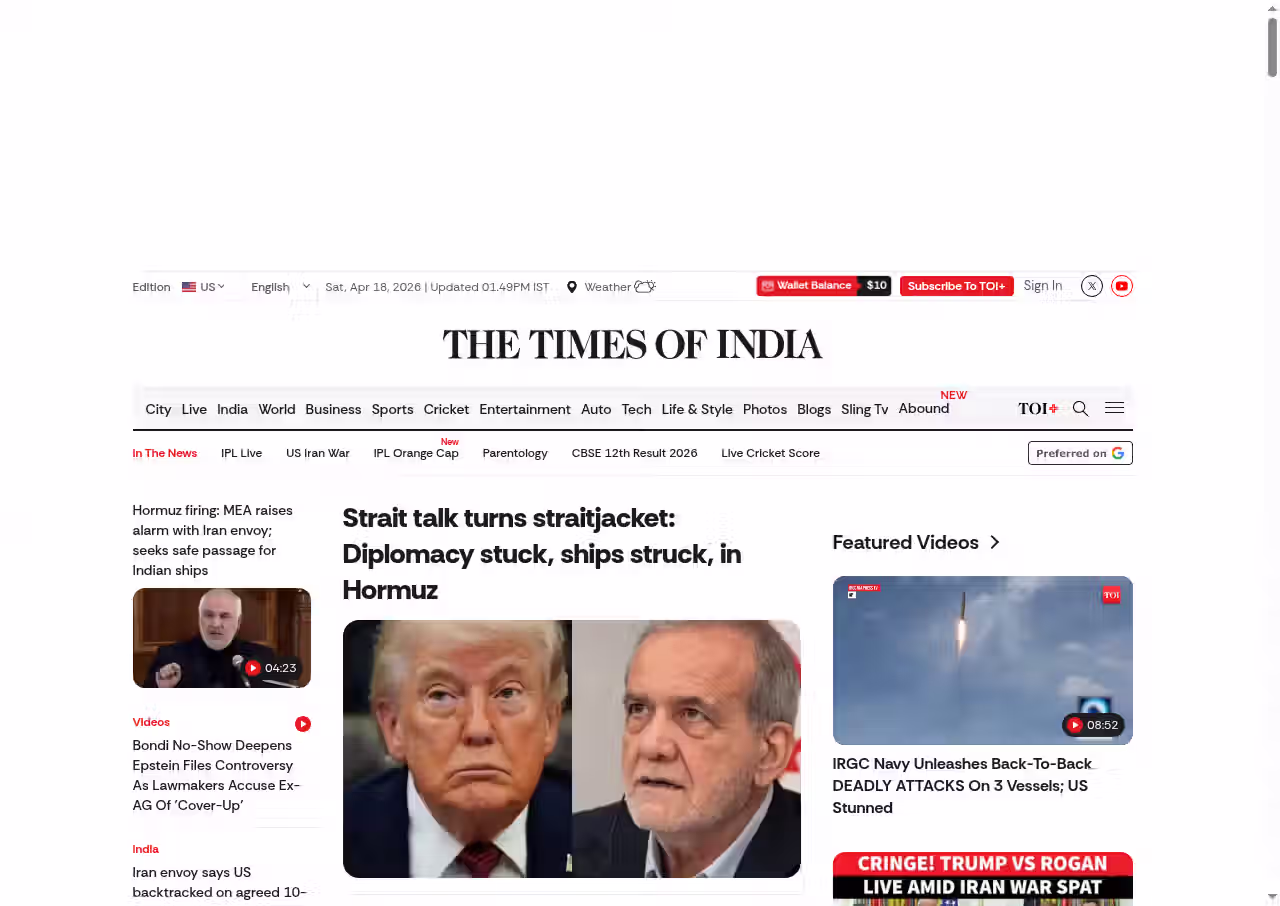Open the English language dropdown
The height and width of the screenshot is (906, 1280).
click(x=281, y=287)
